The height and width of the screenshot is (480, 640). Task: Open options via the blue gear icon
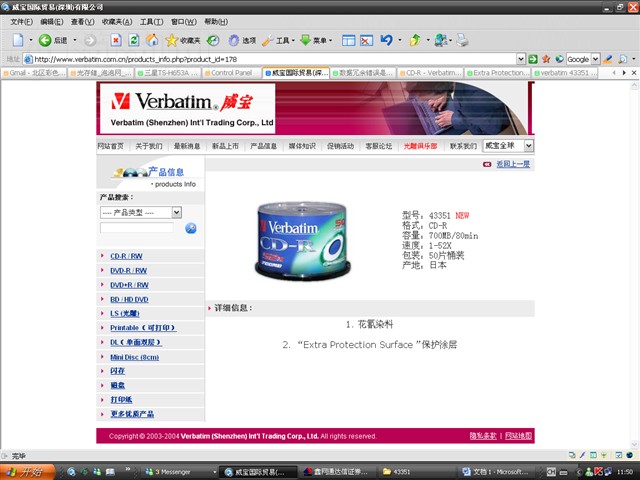[233, 40]
